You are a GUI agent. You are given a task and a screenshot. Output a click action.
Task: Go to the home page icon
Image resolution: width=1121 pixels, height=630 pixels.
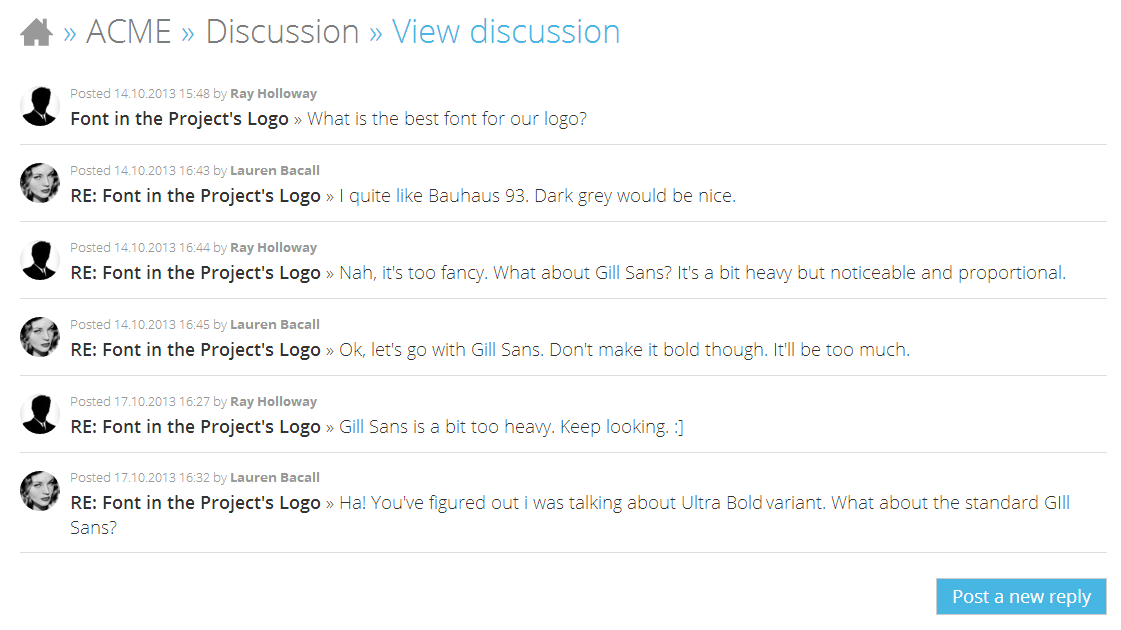(x=36, y=32)
